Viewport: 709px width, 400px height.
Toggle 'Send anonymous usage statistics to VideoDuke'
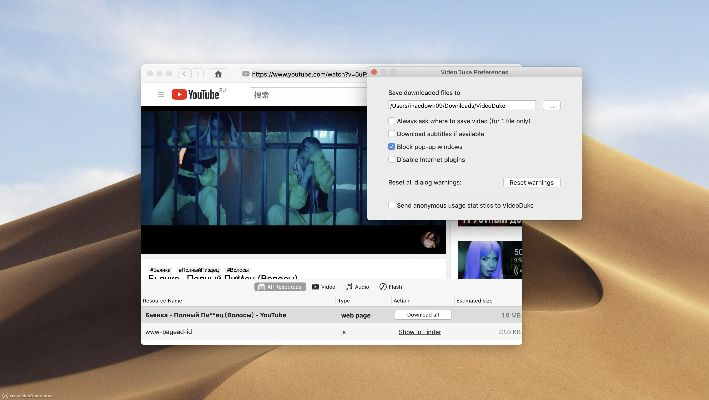(392, 205)
